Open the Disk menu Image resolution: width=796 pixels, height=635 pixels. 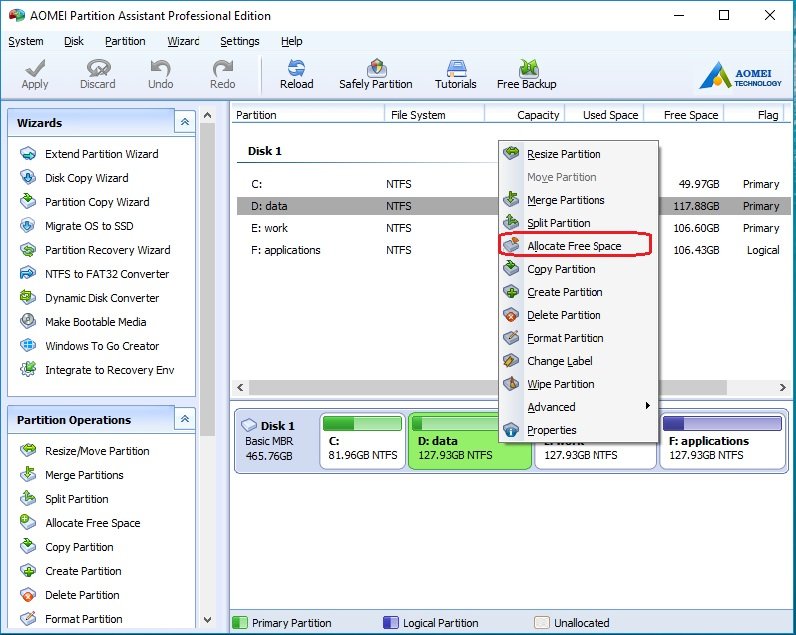(x=74, y=41)
